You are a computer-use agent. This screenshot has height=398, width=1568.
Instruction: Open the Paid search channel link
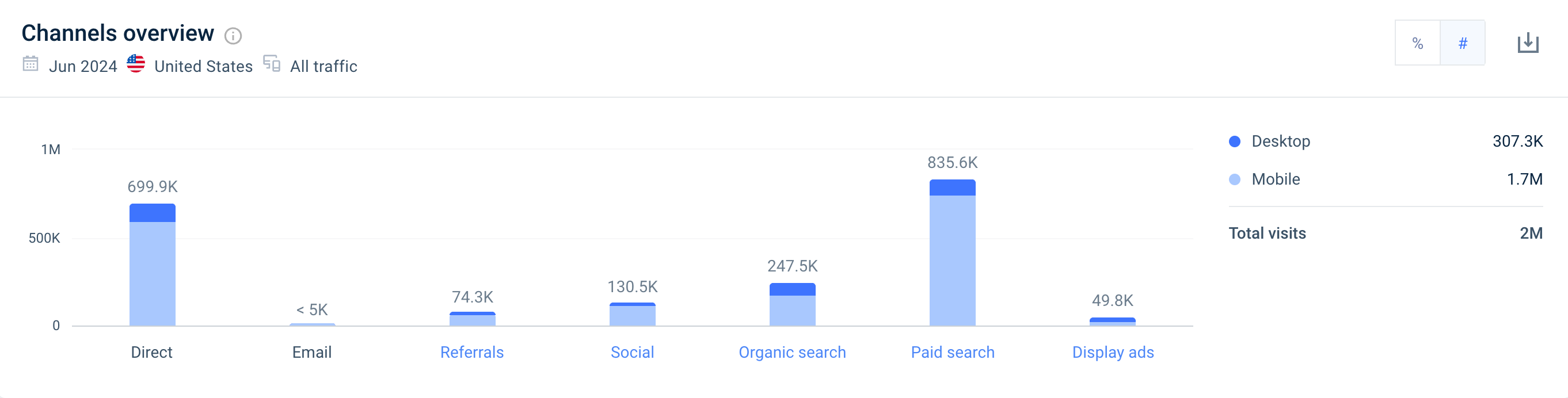click(x=952, y=353)
